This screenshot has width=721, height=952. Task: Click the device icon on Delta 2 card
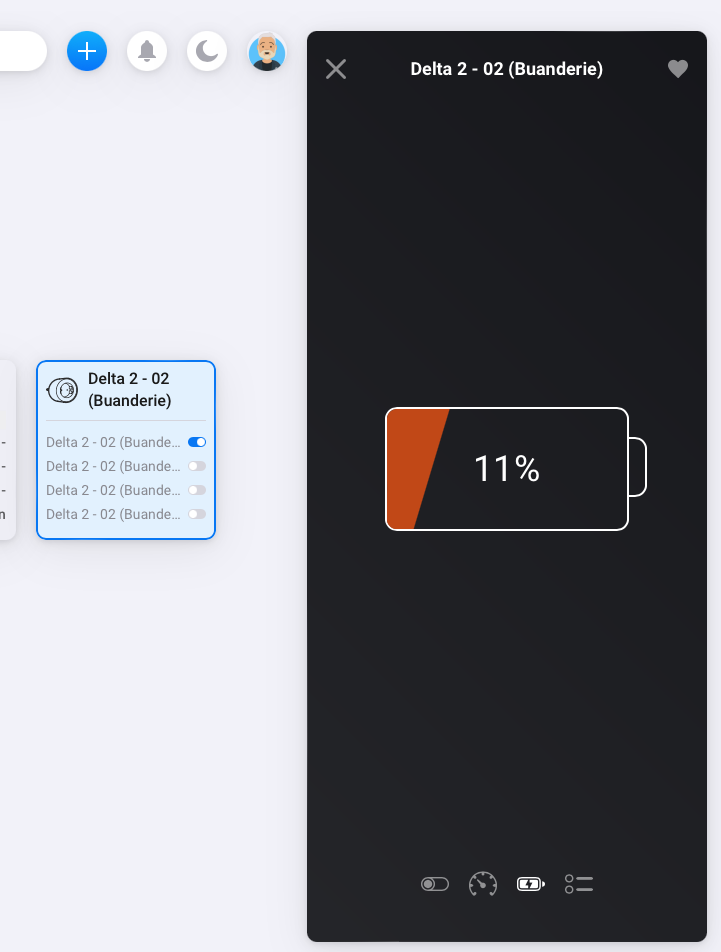[63, 390]
